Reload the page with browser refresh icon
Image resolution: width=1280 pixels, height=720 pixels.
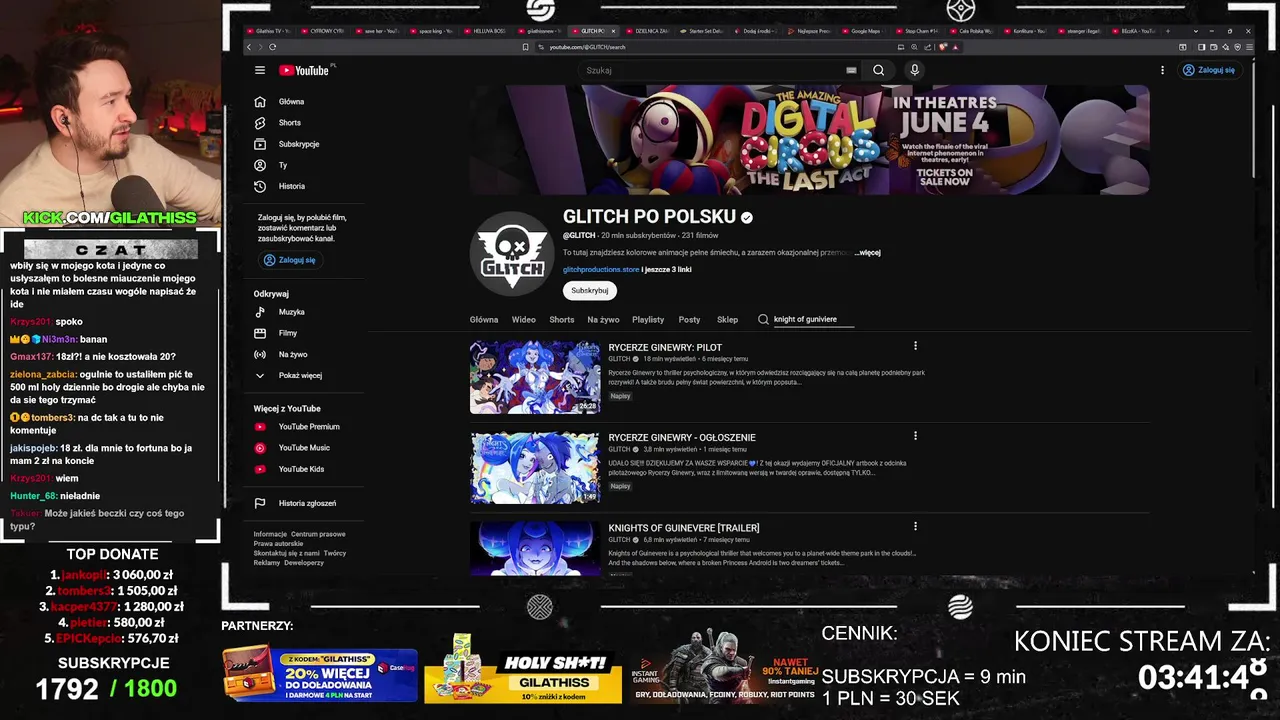272,47
